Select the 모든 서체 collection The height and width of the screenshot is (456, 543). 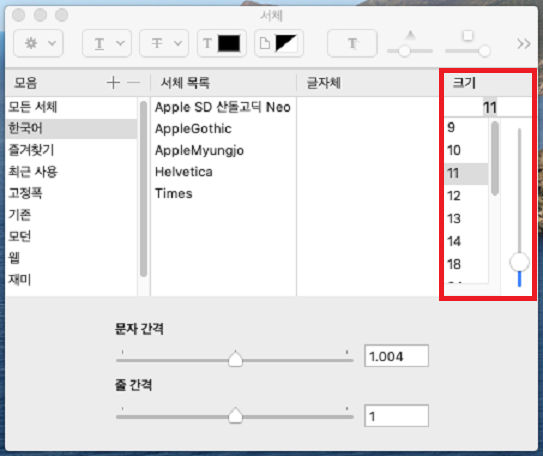(x=71, y=107)
